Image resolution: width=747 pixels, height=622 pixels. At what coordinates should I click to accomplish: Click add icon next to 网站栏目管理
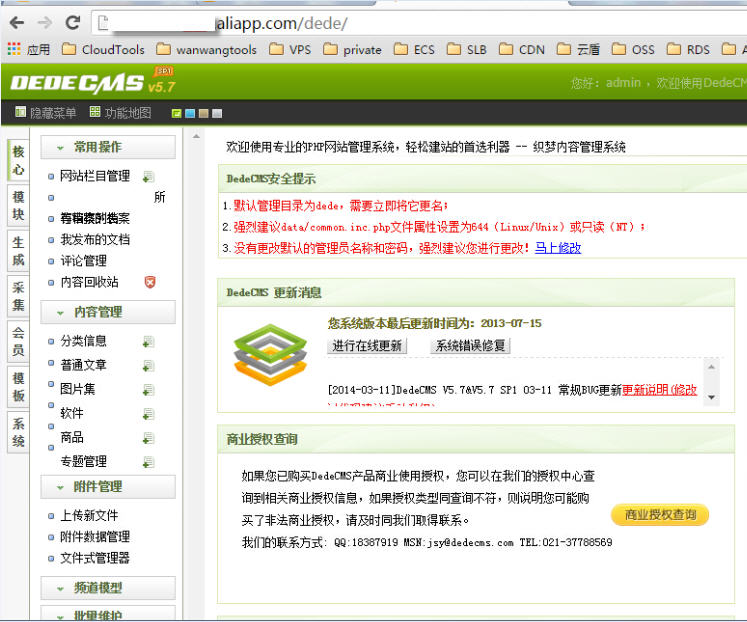pyautogui.click(x=149, y=177)
